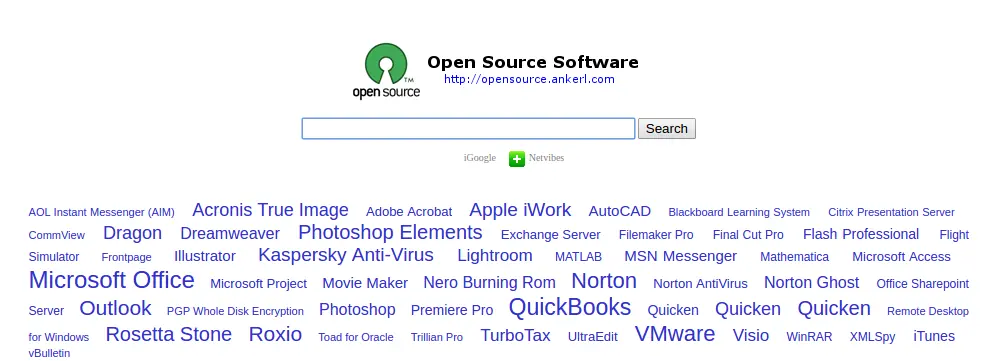The width and height of the screenshot is (993, 361).
Task: Select Blackboard Learning System tag
Action: [x=739, y=212]
